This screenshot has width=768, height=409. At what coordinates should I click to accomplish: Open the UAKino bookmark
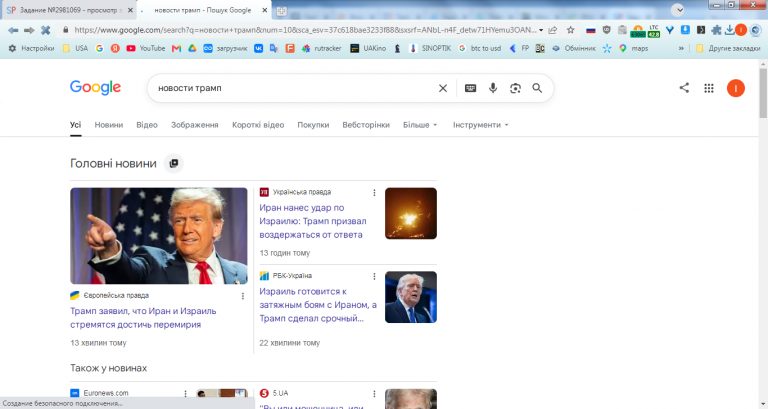368,48
